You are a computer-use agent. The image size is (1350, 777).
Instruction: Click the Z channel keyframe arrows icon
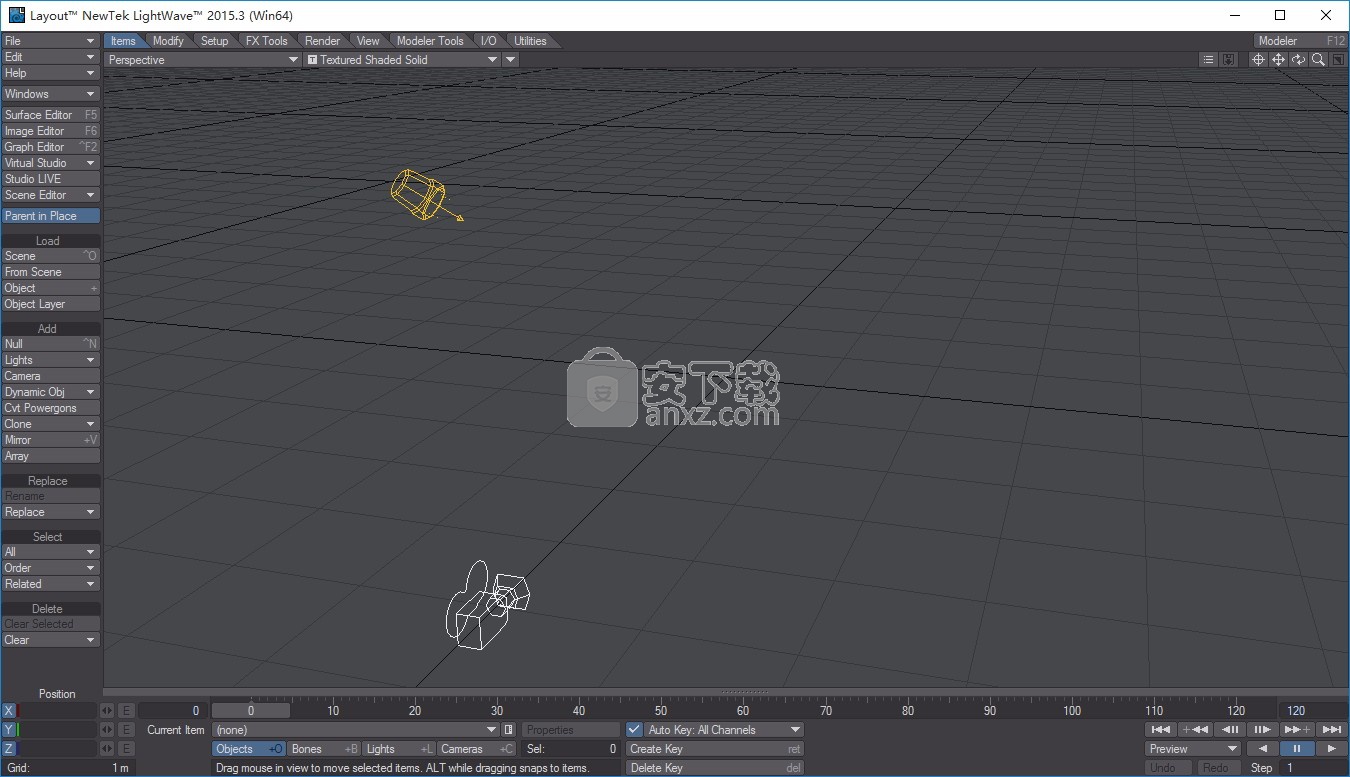click(108, 748)
